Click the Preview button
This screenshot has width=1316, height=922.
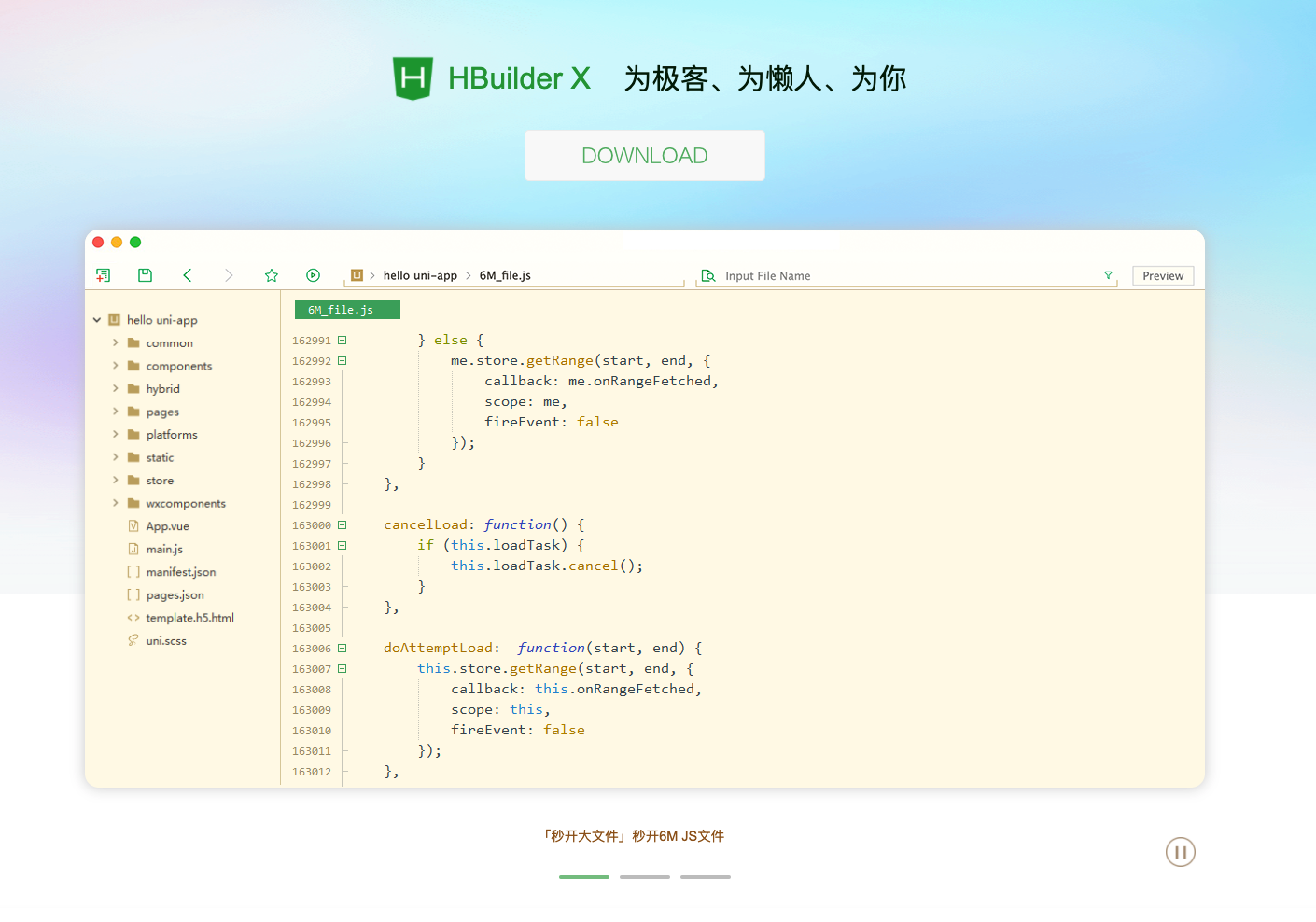(1162, 275)
